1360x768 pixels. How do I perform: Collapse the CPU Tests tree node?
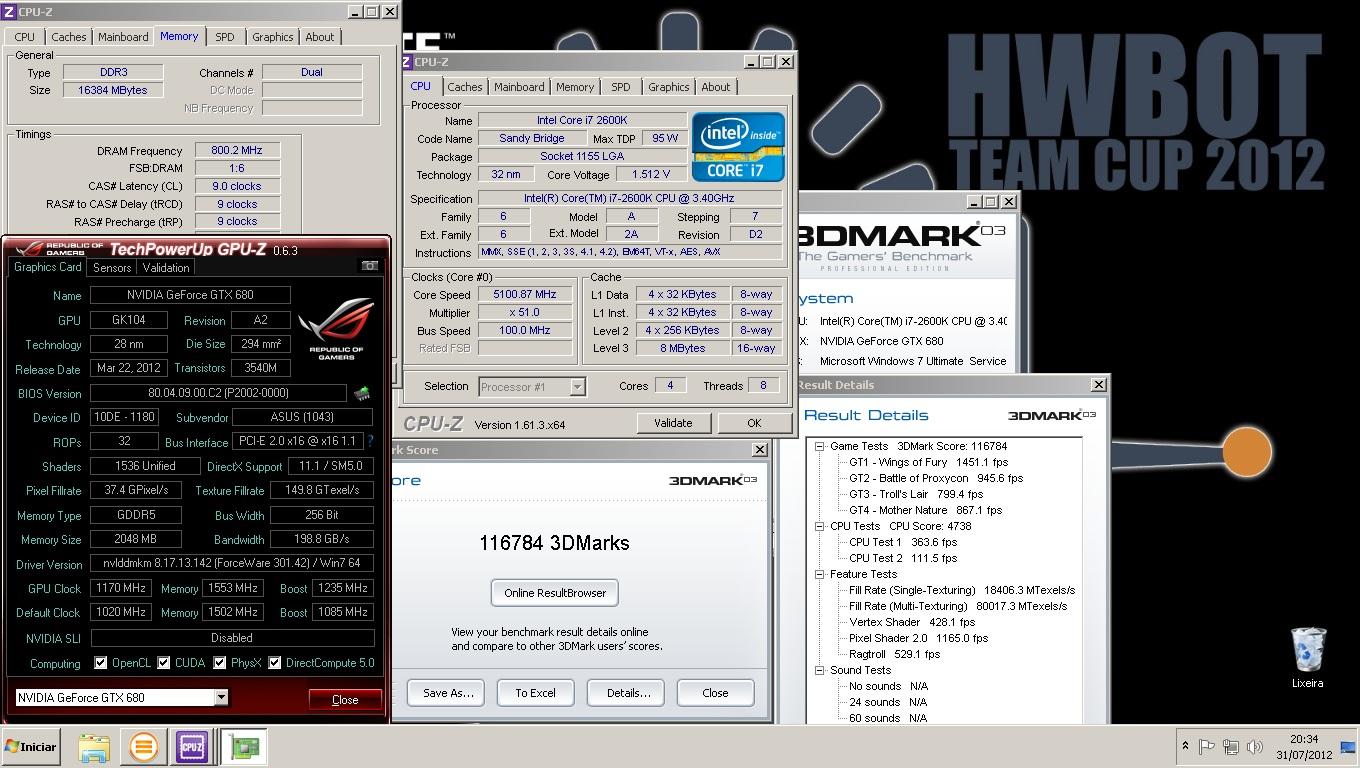820,526
